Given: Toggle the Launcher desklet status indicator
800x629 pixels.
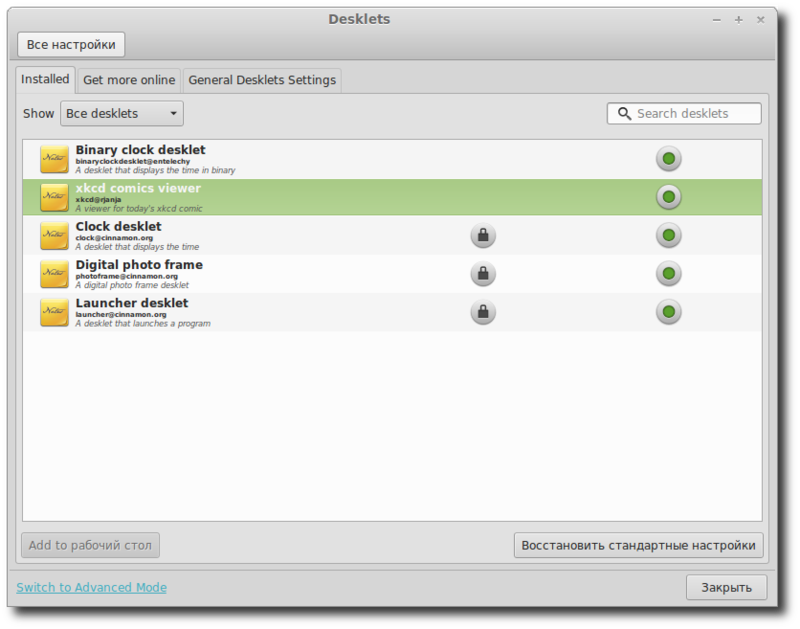Looking at the screenshot, I should pyautogui.click(x=668, y=312).
